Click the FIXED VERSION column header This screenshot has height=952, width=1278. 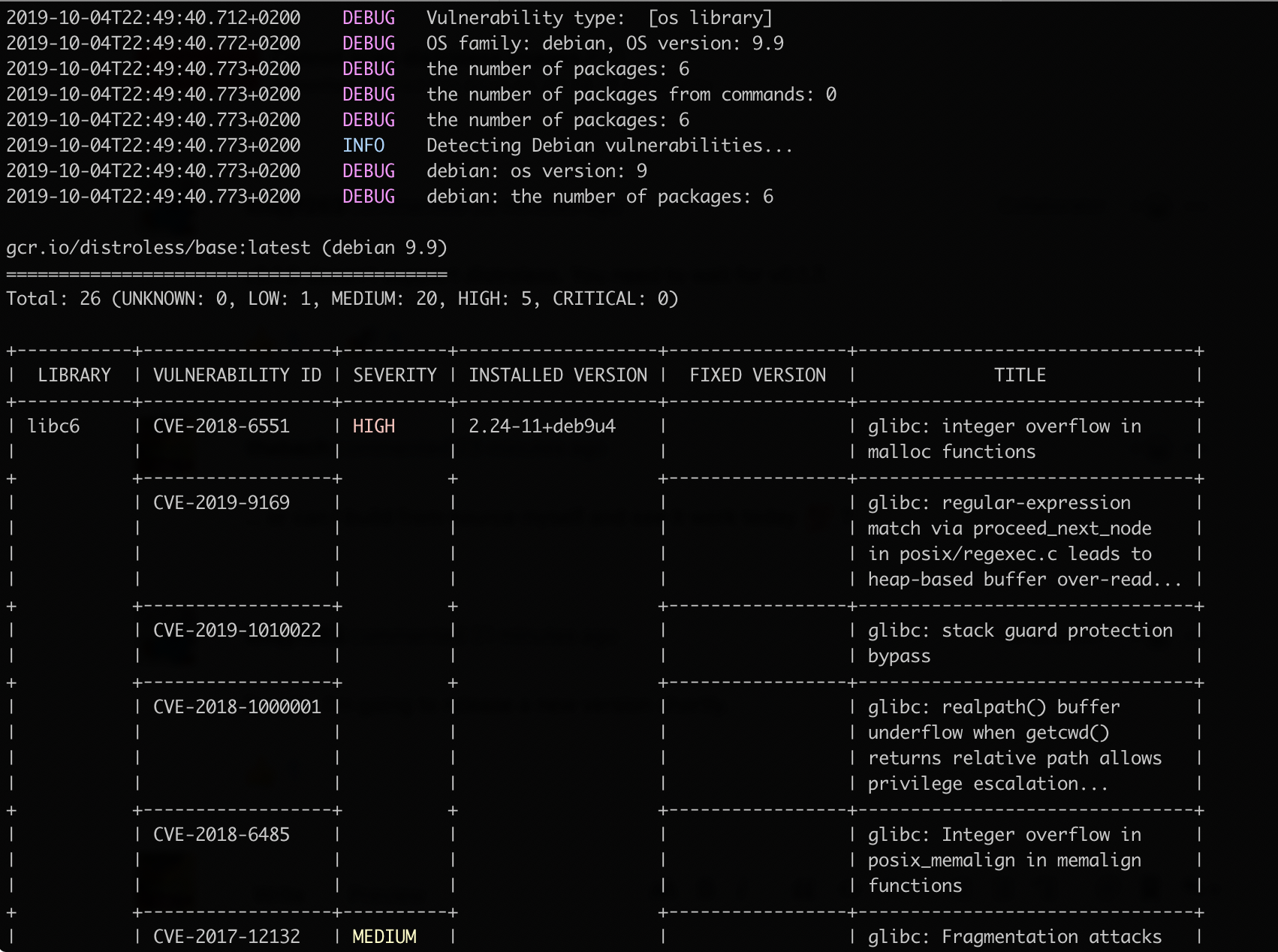tap(758, 375)
